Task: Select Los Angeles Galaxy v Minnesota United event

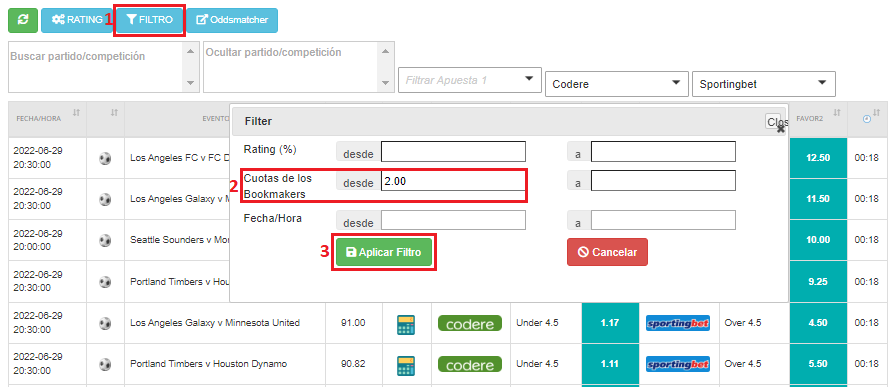Action: (215, 323)
